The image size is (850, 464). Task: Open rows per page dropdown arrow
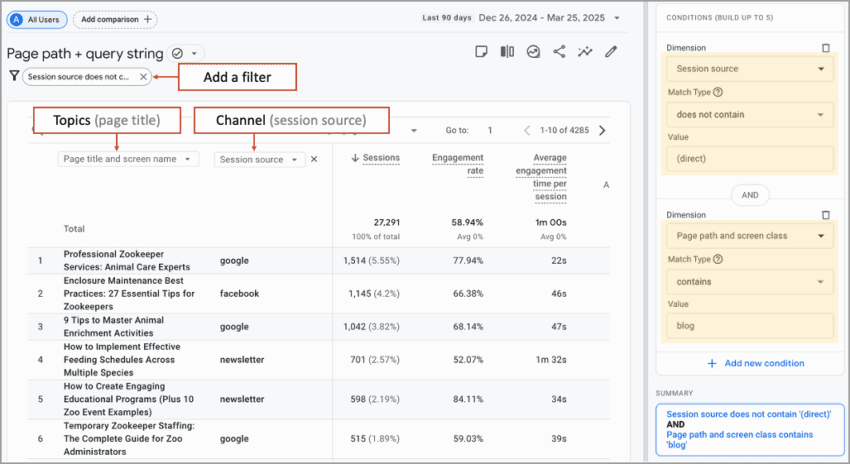[414, 131]
